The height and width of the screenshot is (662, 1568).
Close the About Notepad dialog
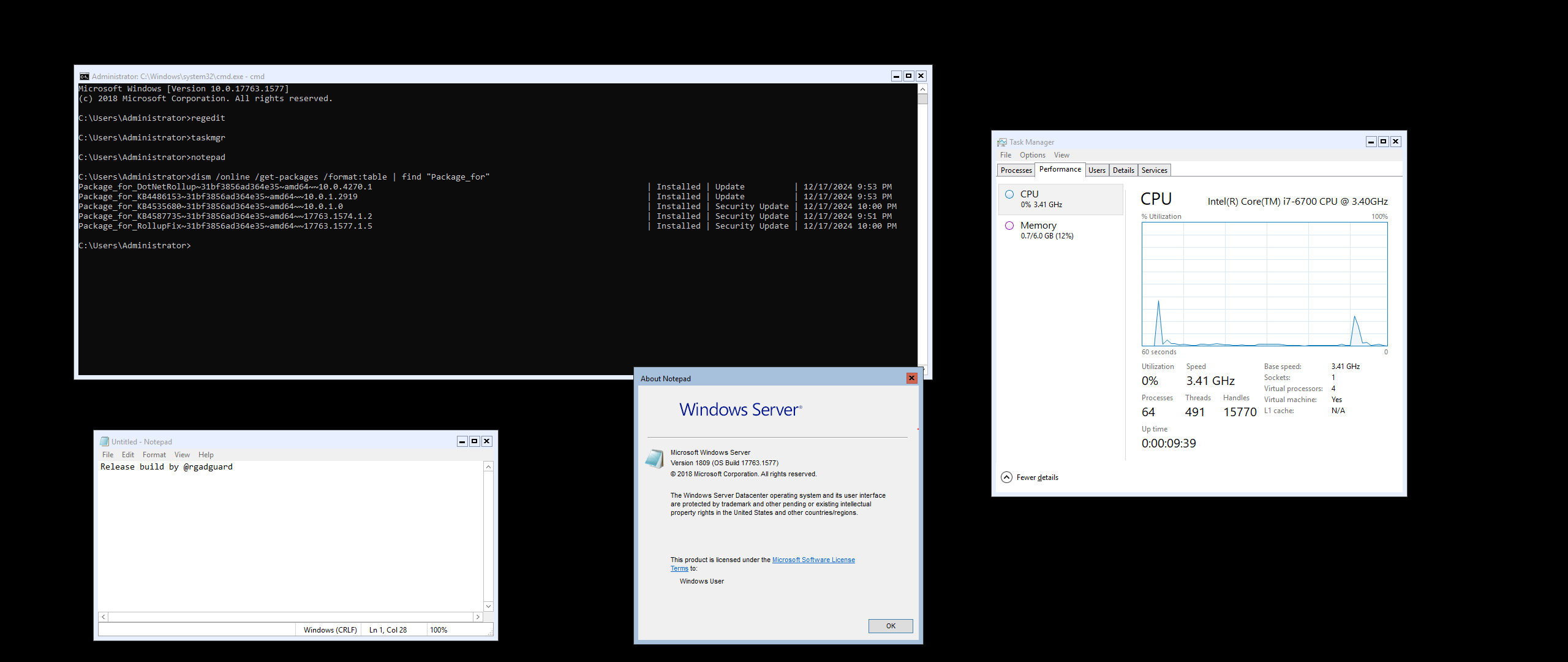(x=911, y=378)
